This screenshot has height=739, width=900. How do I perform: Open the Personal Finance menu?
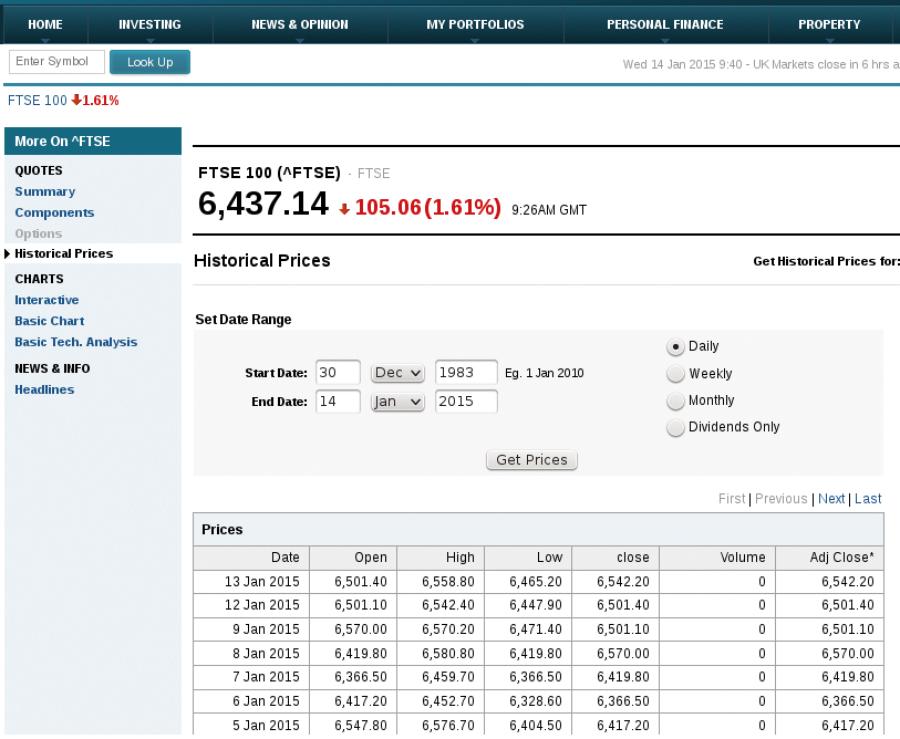665,25
